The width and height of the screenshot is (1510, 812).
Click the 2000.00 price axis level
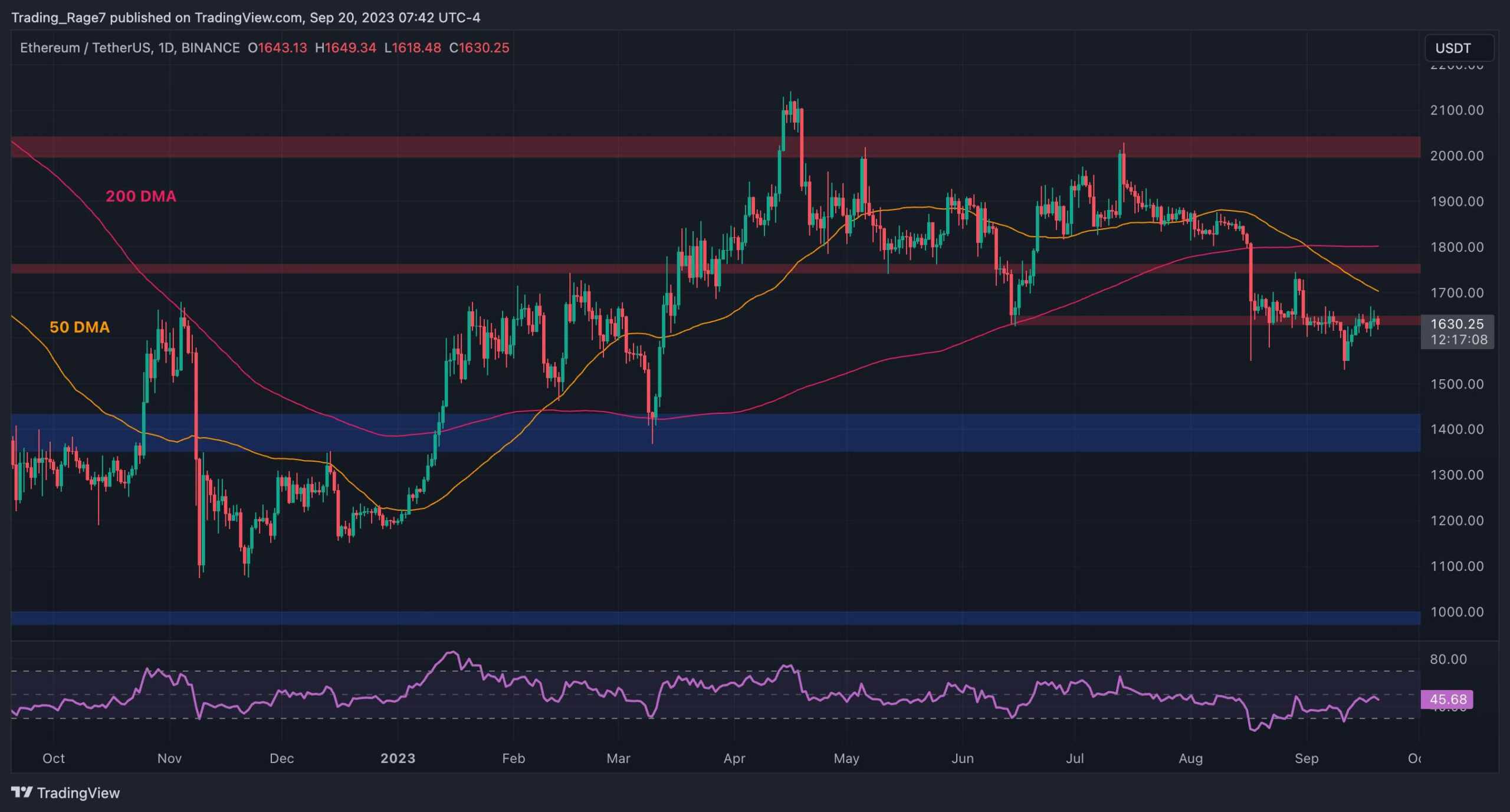click(x=1456, y=156)
